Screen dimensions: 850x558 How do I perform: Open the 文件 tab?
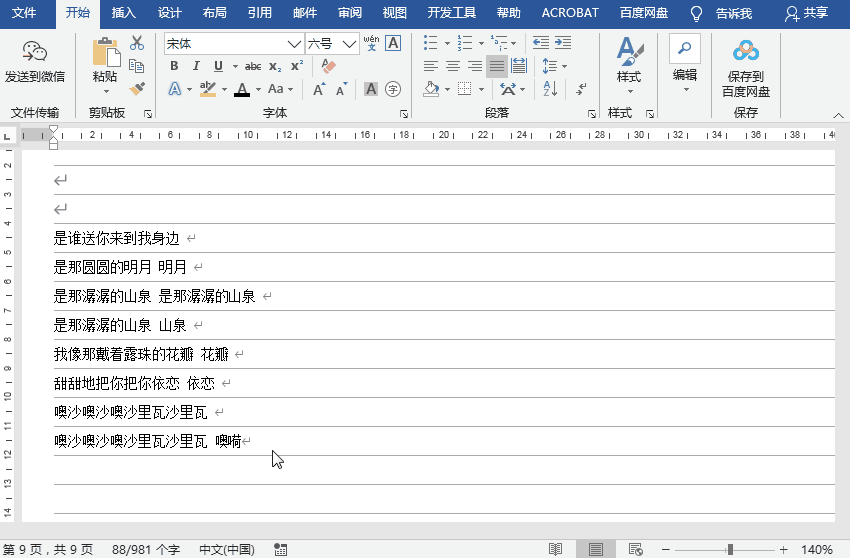pyautogui.click(x=24, y=13)
